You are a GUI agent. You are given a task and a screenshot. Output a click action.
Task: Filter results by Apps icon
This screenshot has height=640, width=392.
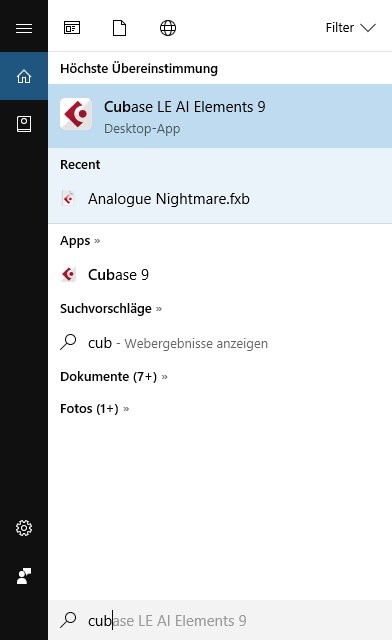point(72,28)
